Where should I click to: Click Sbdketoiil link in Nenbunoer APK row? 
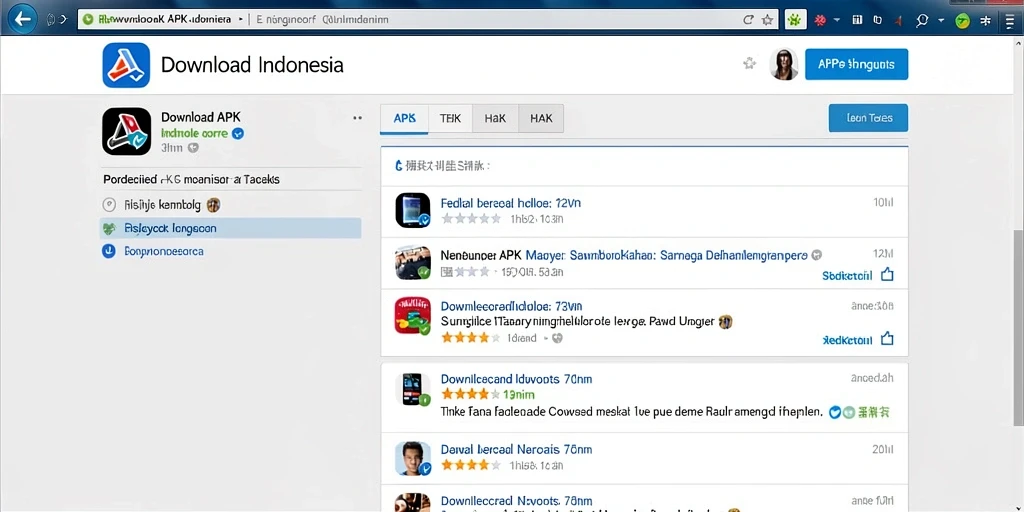[x=847, y=276]
